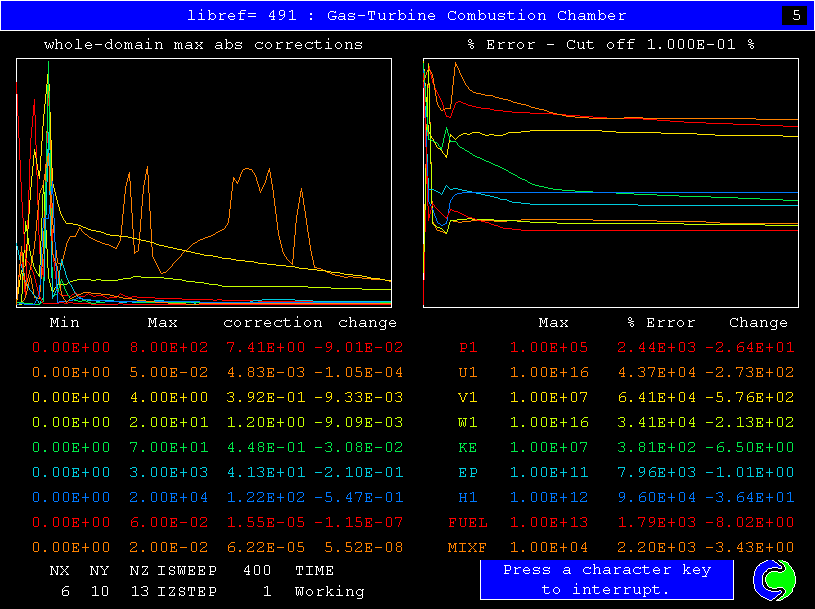Click the Max value 6.00E-02
815x609 pixels.
(169, 522)
